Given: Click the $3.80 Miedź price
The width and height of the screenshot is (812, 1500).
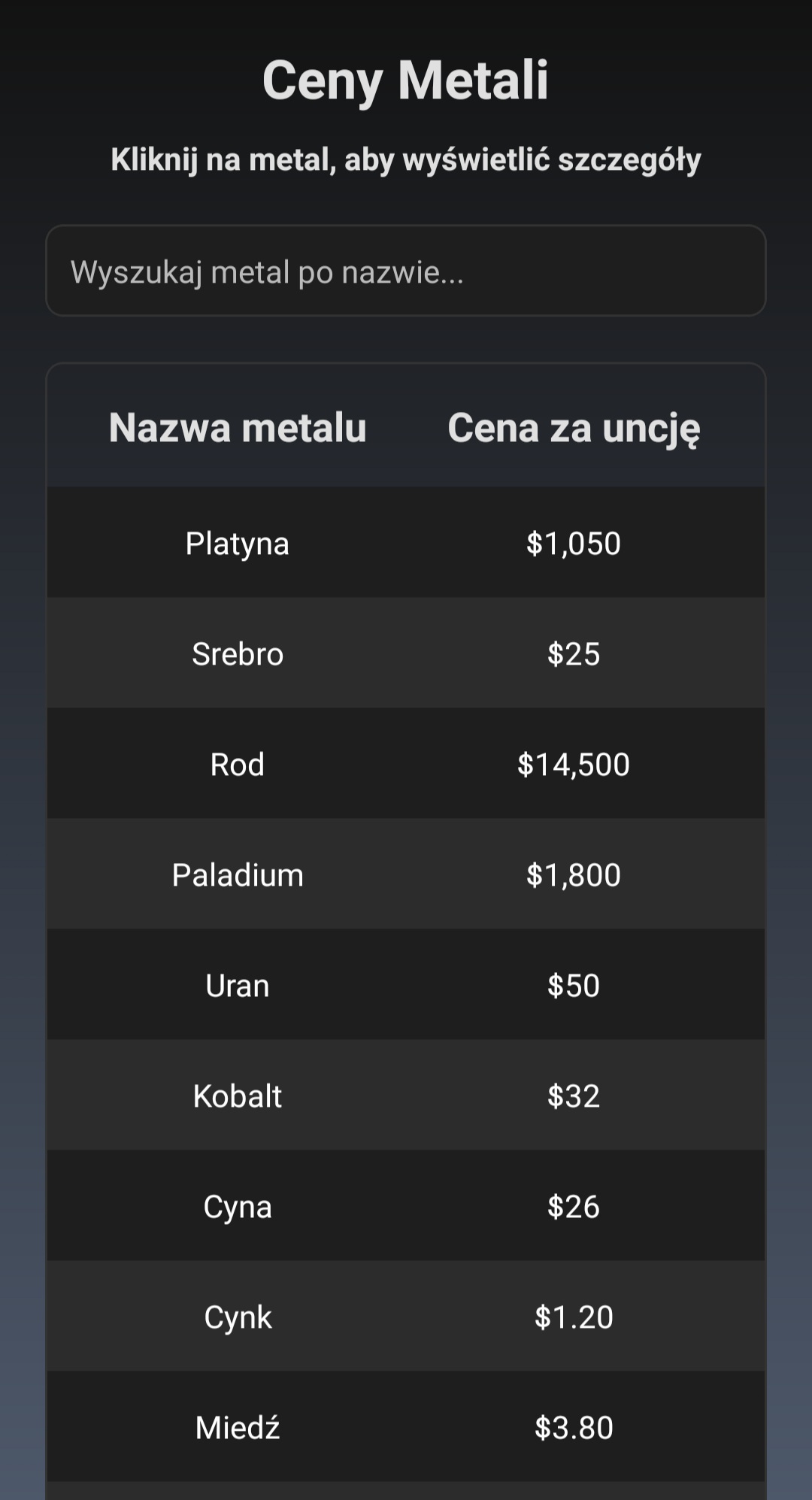Looking at the screenshot, I should [x=574, y=1427].
